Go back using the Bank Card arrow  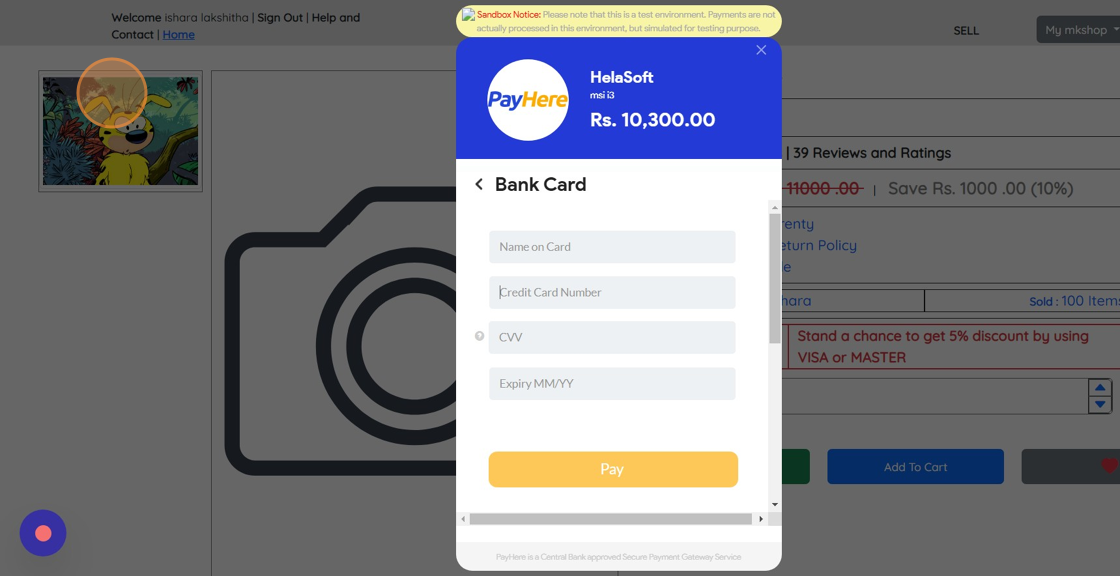pos(479,184)
